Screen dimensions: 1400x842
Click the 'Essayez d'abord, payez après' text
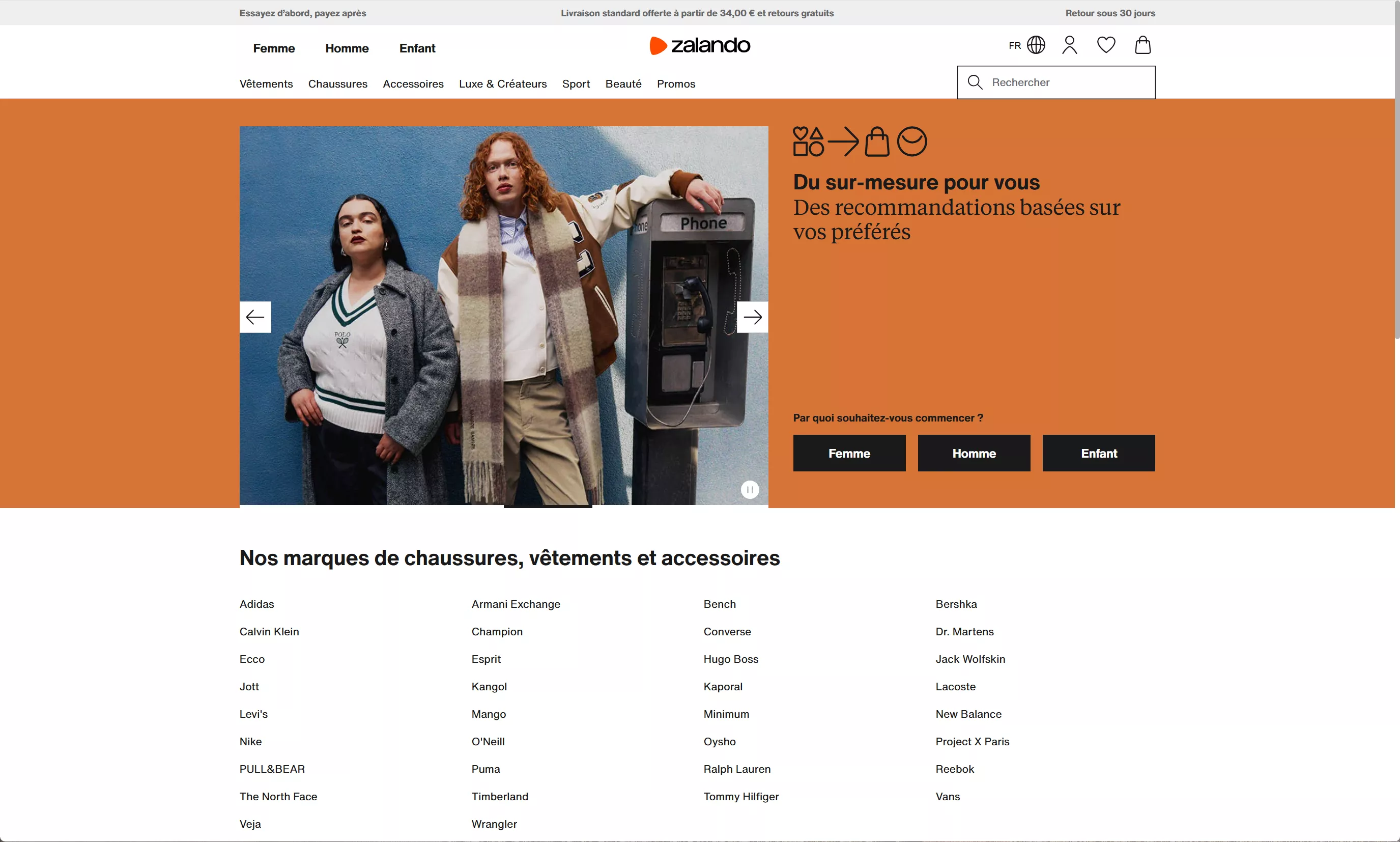[303, 13]
